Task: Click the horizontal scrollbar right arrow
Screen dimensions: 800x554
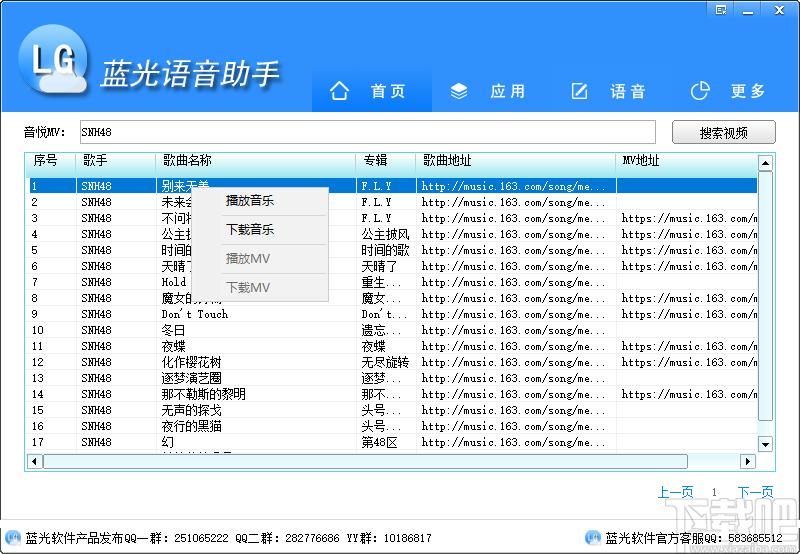Action: 747,462
